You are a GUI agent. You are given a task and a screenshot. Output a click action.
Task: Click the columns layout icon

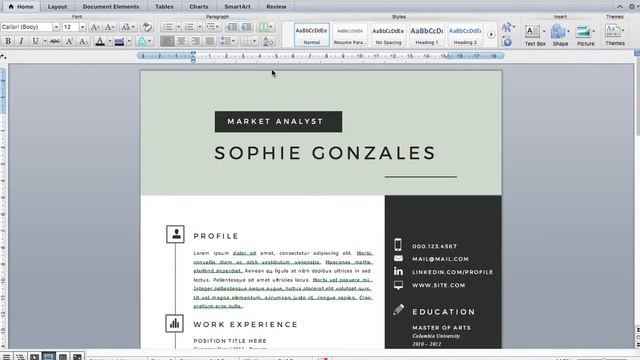tap(264, 27)
